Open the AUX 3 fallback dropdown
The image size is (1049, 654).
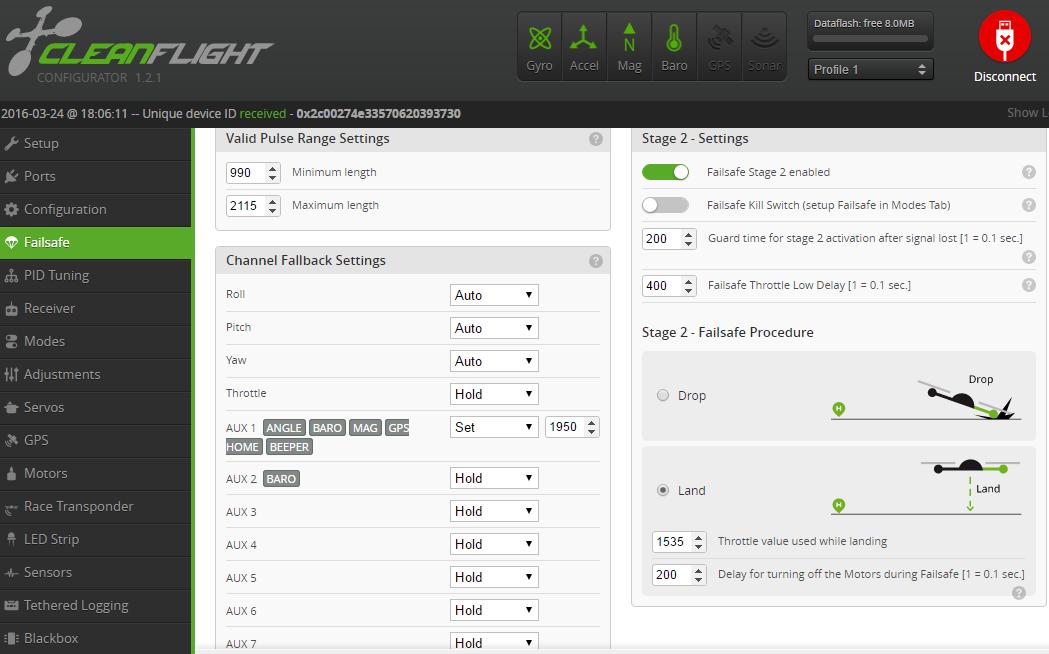(x=494, y=511)
